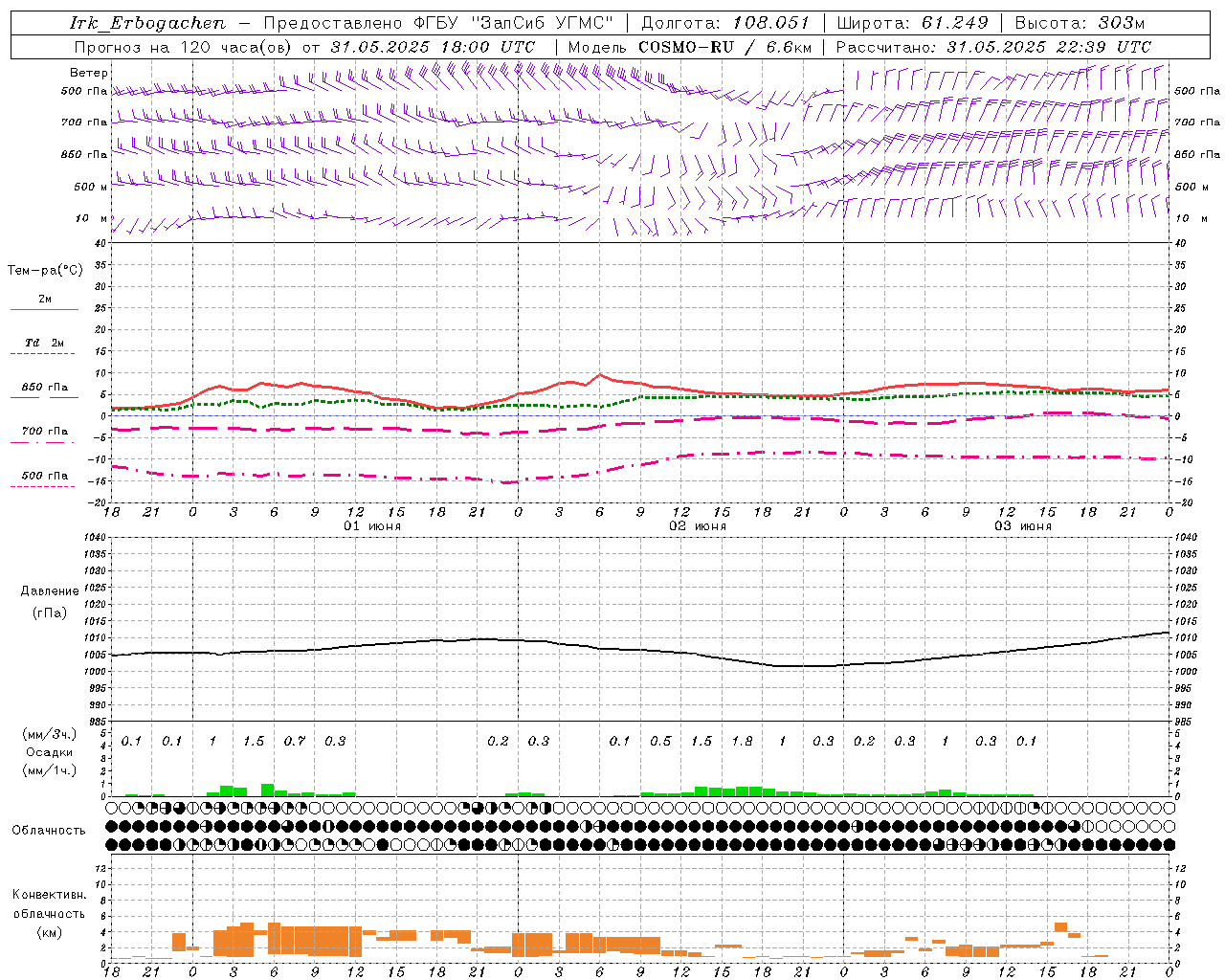Screen dimensions: 1225x980
Task: Click the '(мм/3ч.)' units label
Action: tap(50, 734)
